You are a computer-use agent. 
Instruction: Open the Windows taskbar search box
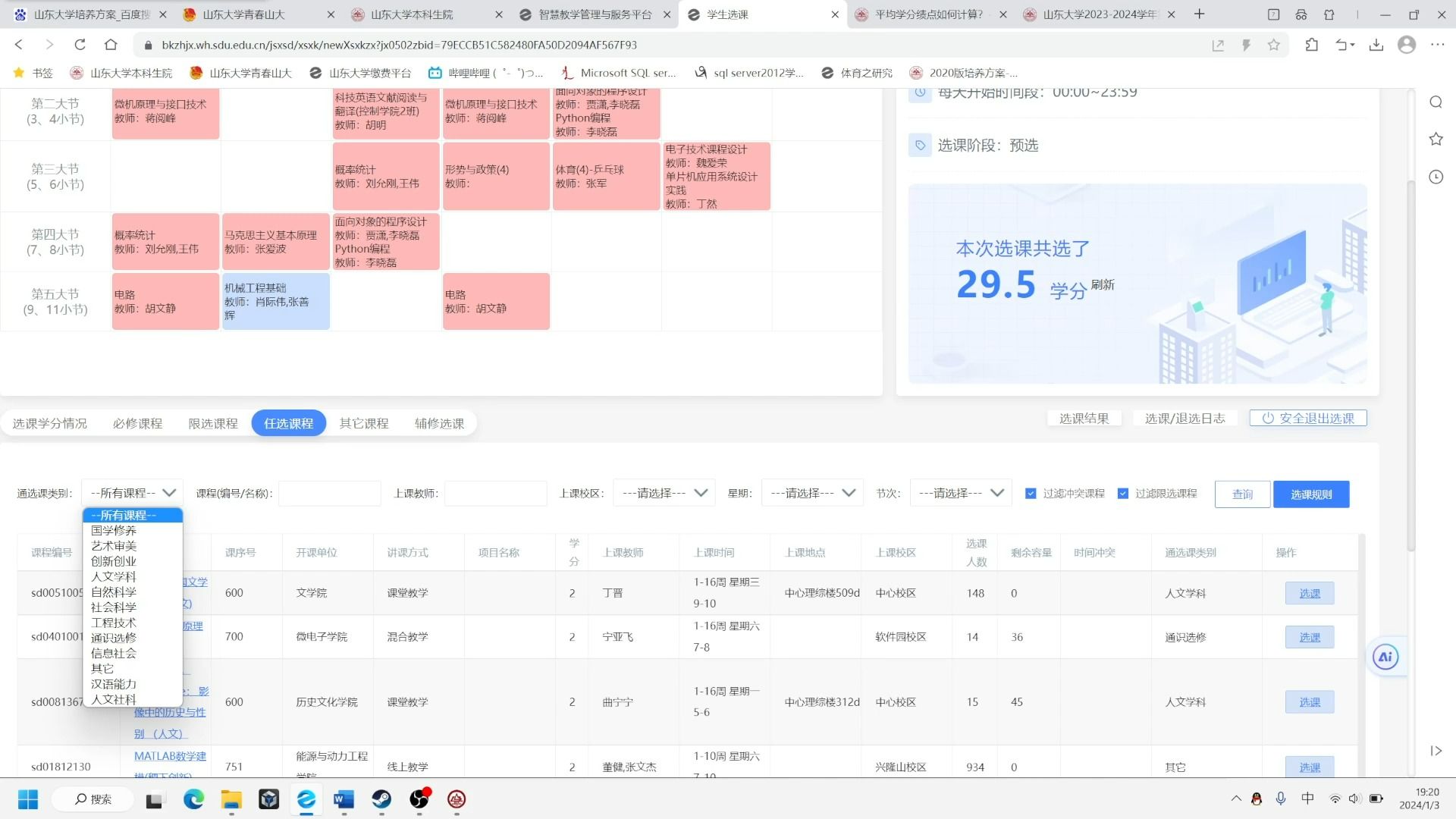93,799
